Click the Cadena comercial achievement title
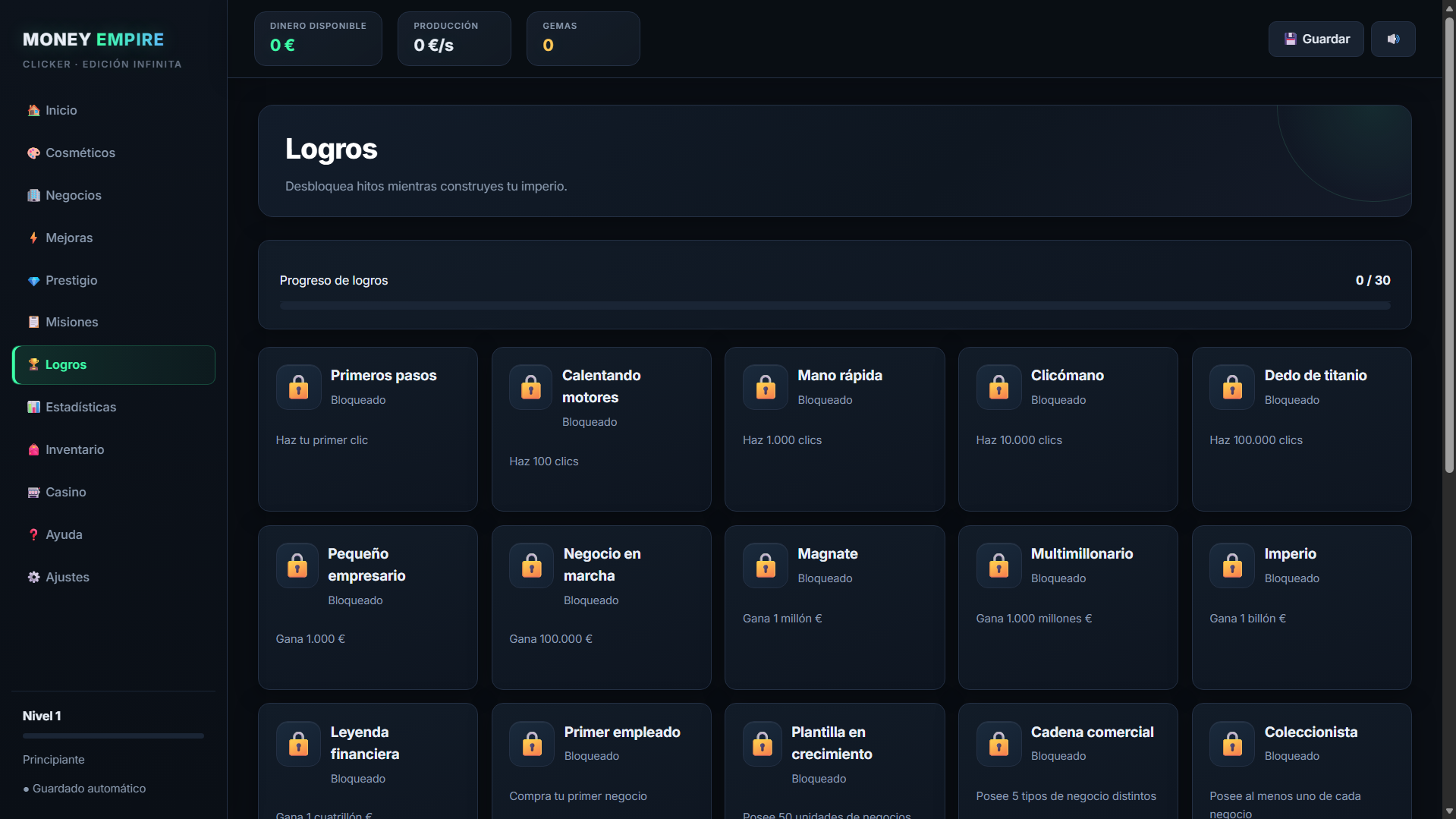This screenshot has height=819, width=1456. point(1092,732)
